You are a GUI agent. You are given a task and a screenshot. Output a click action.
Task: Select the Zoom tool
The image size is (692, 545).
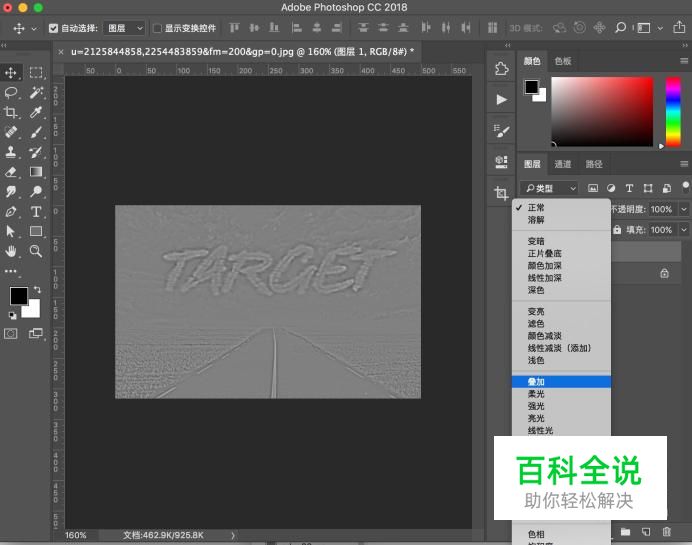36,251
